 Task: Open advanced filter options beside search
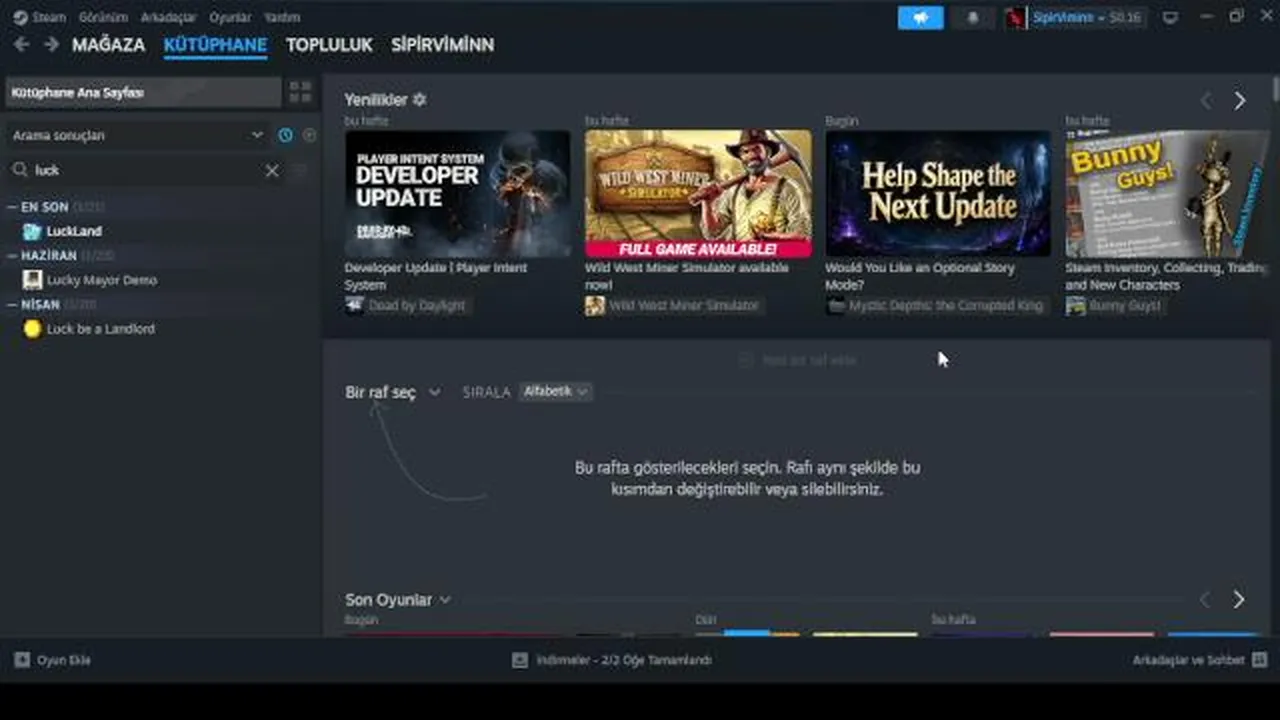tap(300, 170)
